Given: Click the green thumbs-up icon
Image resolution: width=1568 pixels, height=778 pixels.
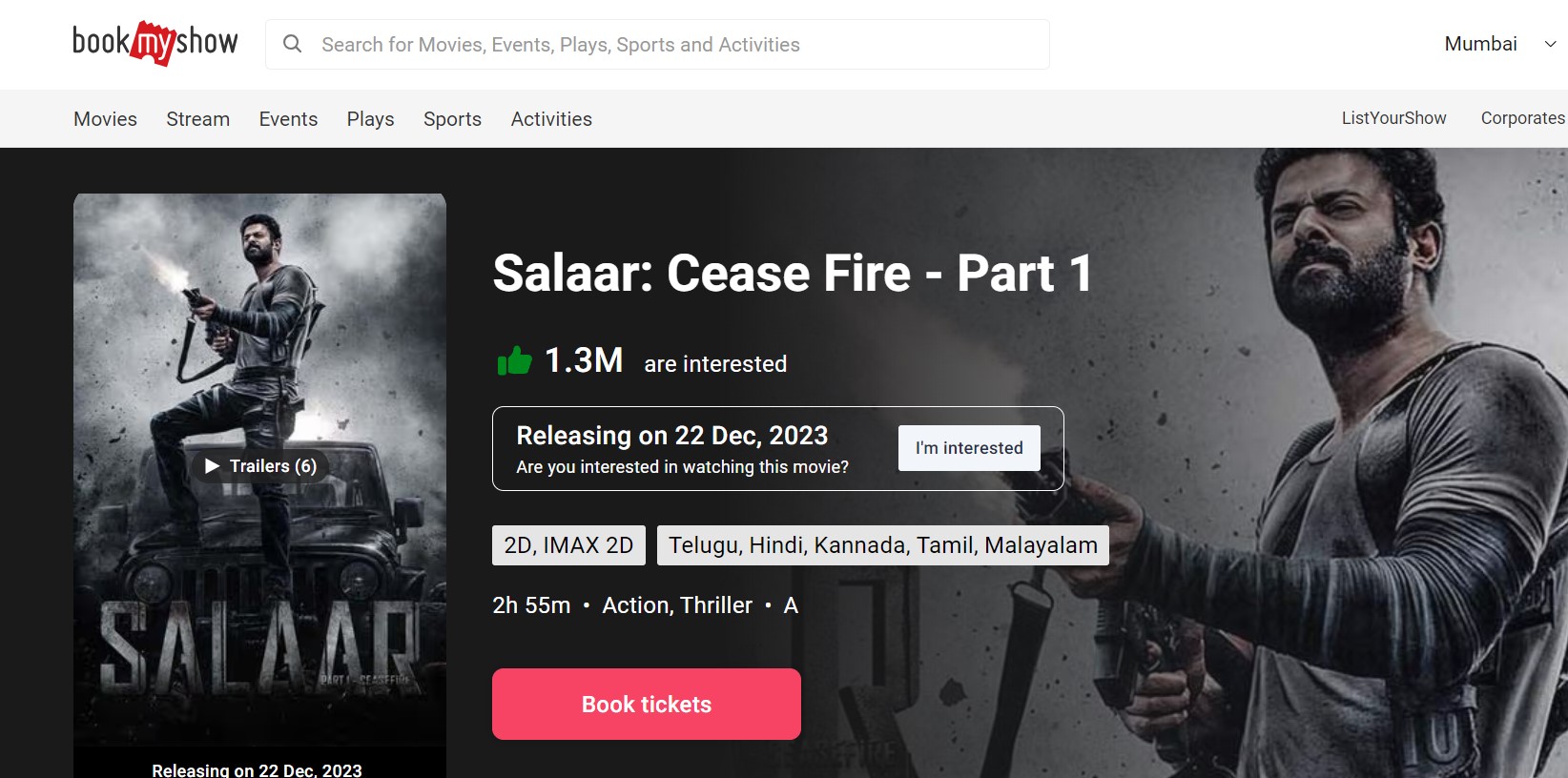Looking at the screenshot, I should (515, 361).
